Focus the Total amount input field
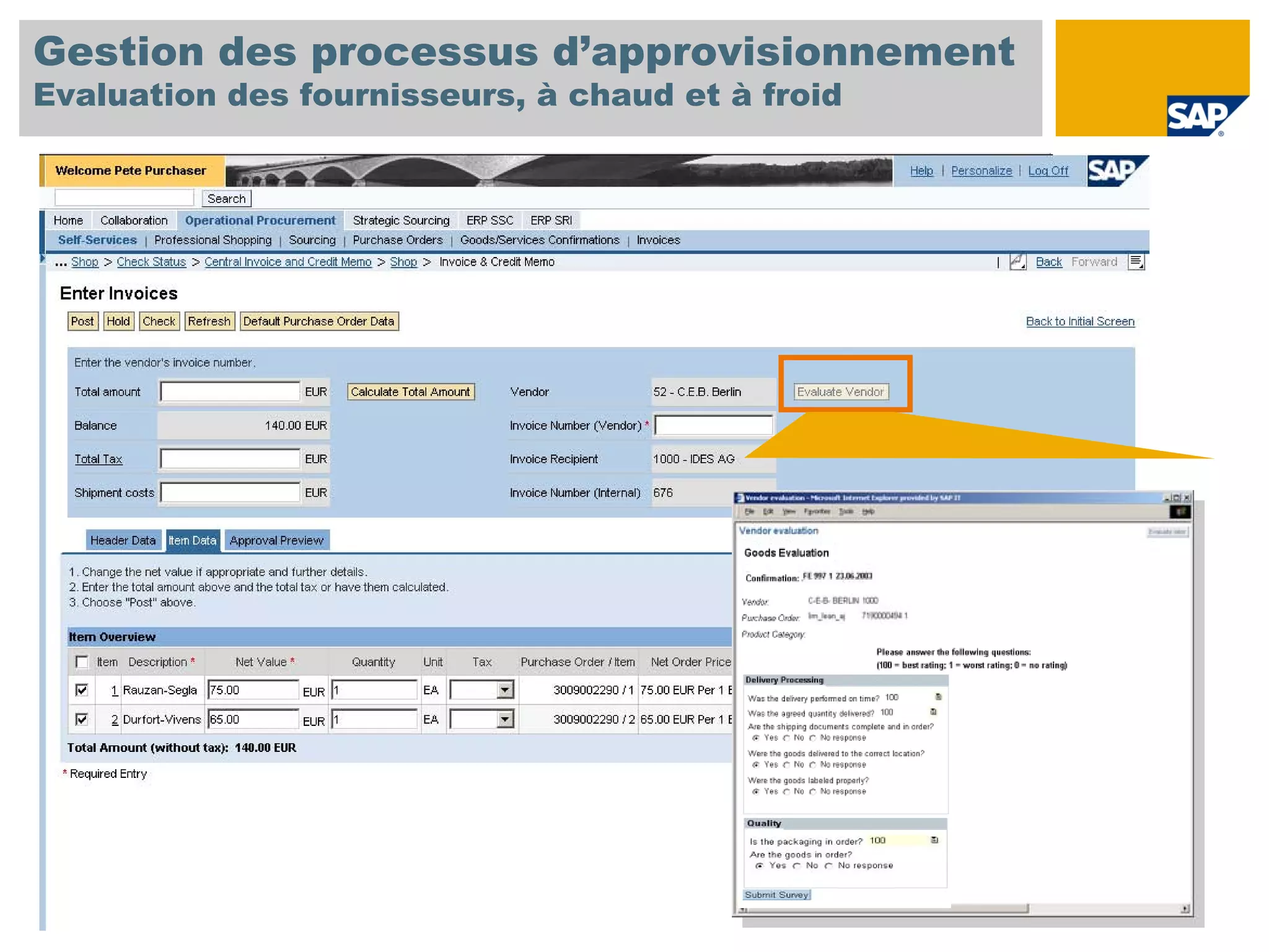 (230, 391)
